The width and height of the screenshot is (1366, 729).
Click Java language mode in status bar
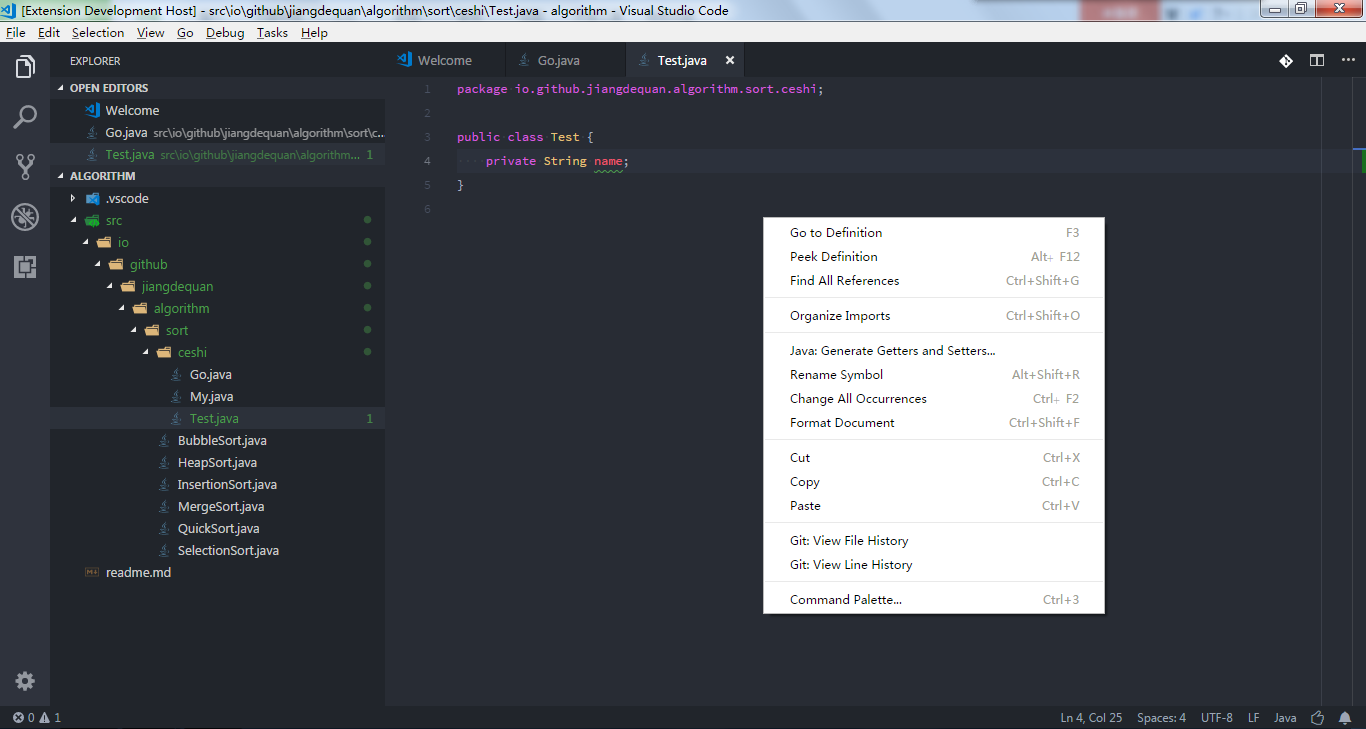pos(1285,718)
